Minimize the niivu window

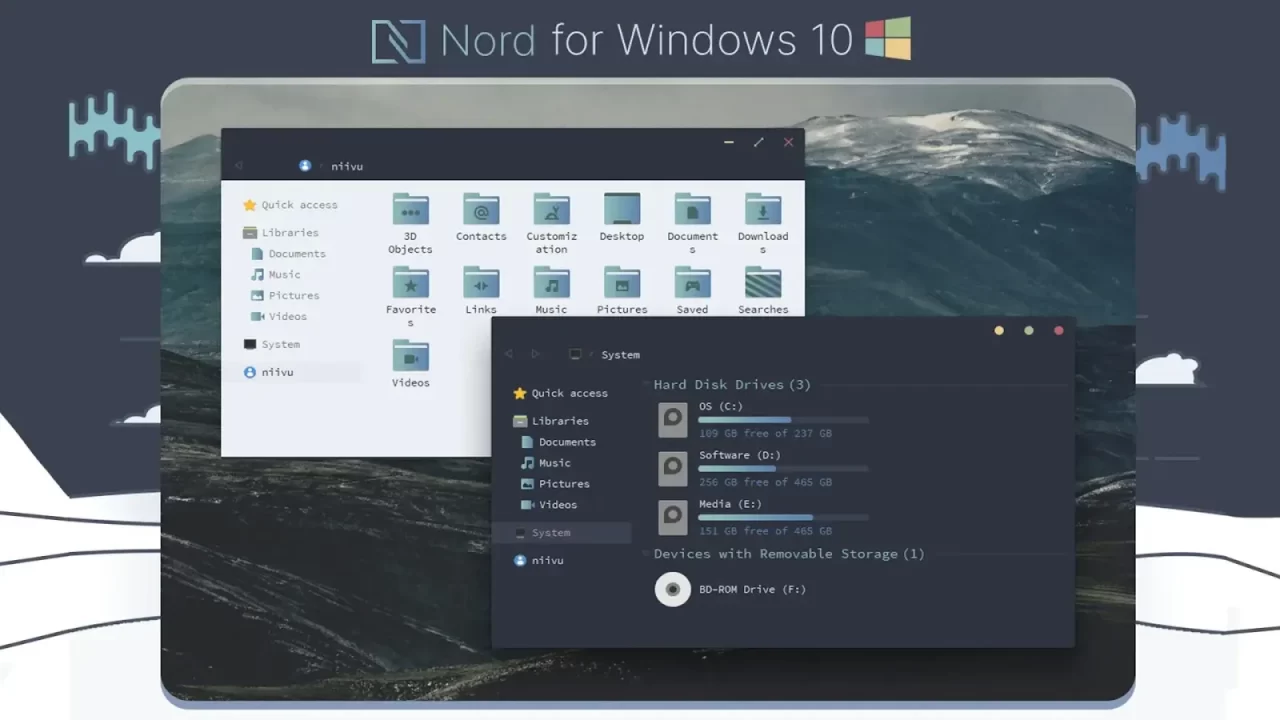(729, 143)
